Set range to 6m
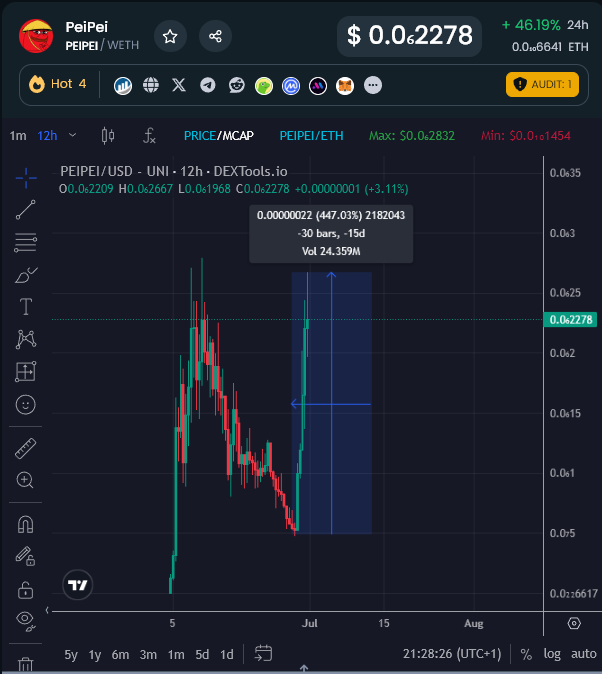602x674 pixels. [120, 655]
